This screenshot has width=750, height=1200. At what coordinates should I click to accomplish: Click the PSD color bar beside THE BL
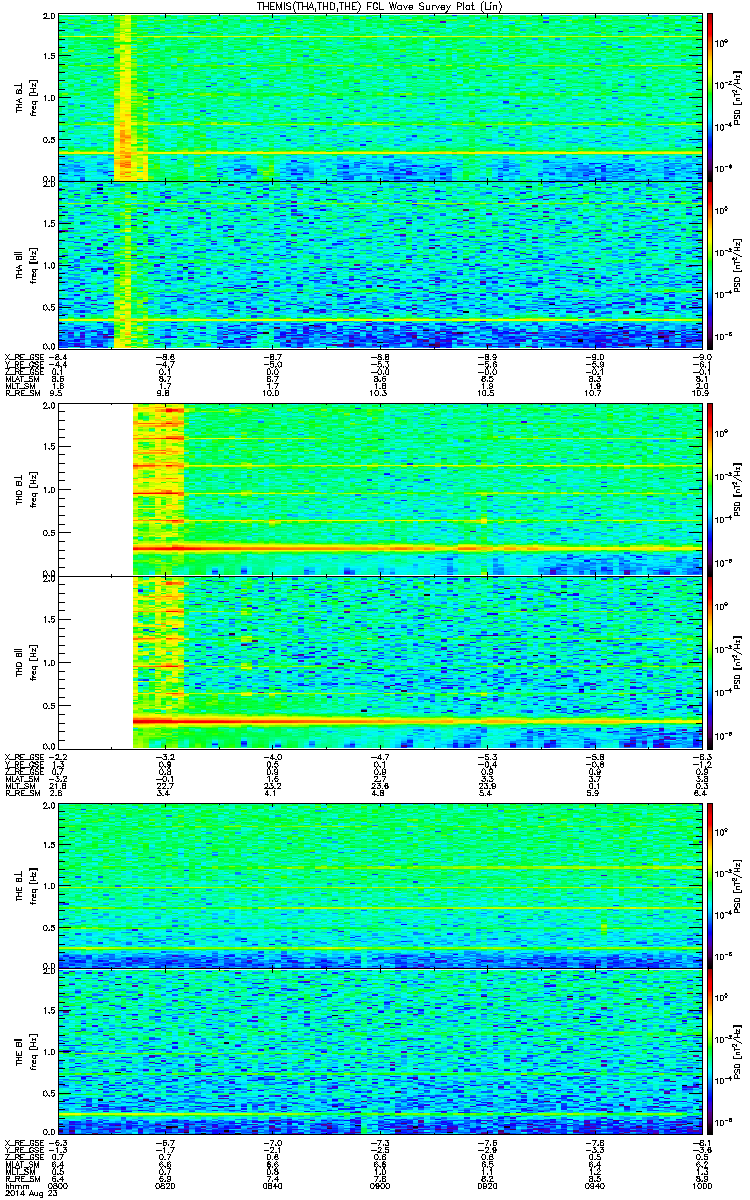tap(711, 885)
